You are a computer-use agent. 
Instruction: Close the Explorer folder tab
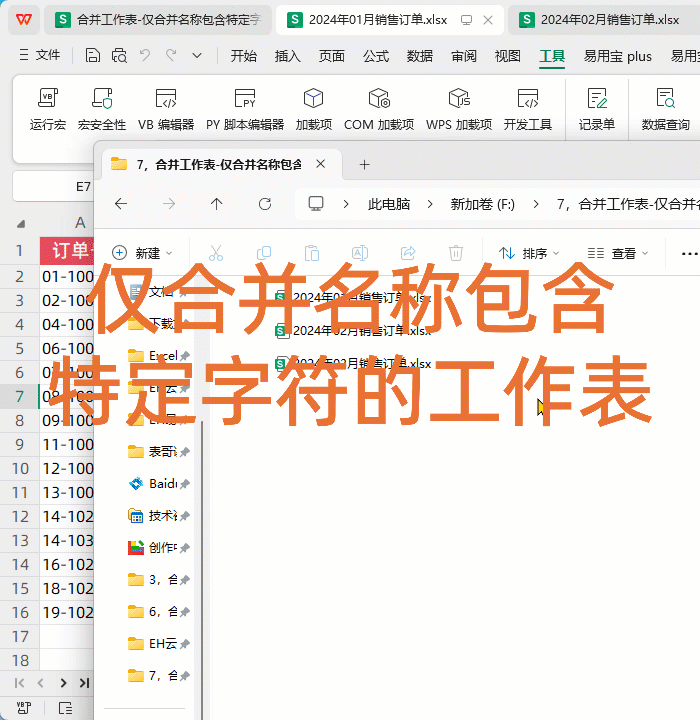321,164
